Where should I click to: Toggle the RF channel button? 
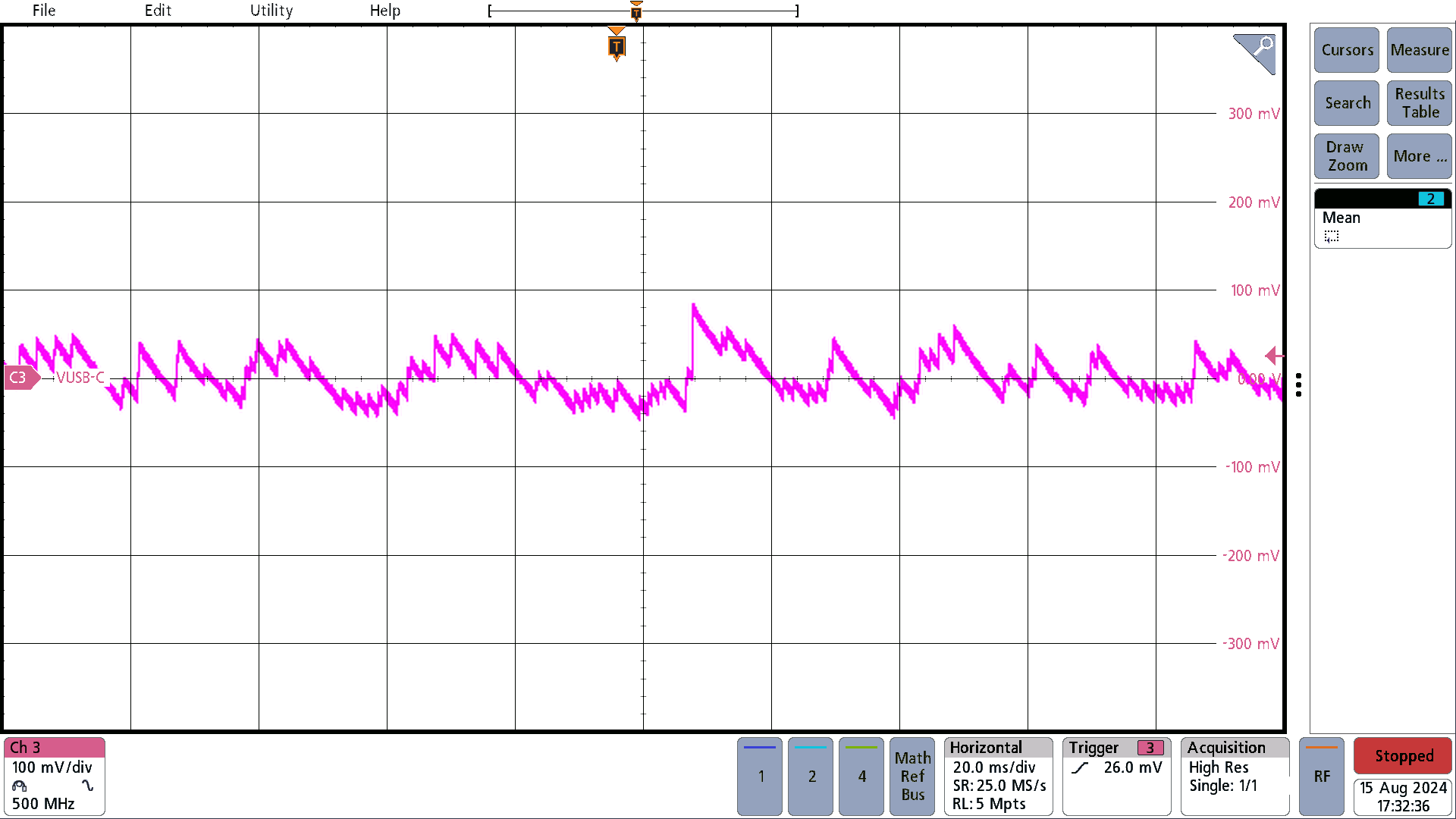1322,776
